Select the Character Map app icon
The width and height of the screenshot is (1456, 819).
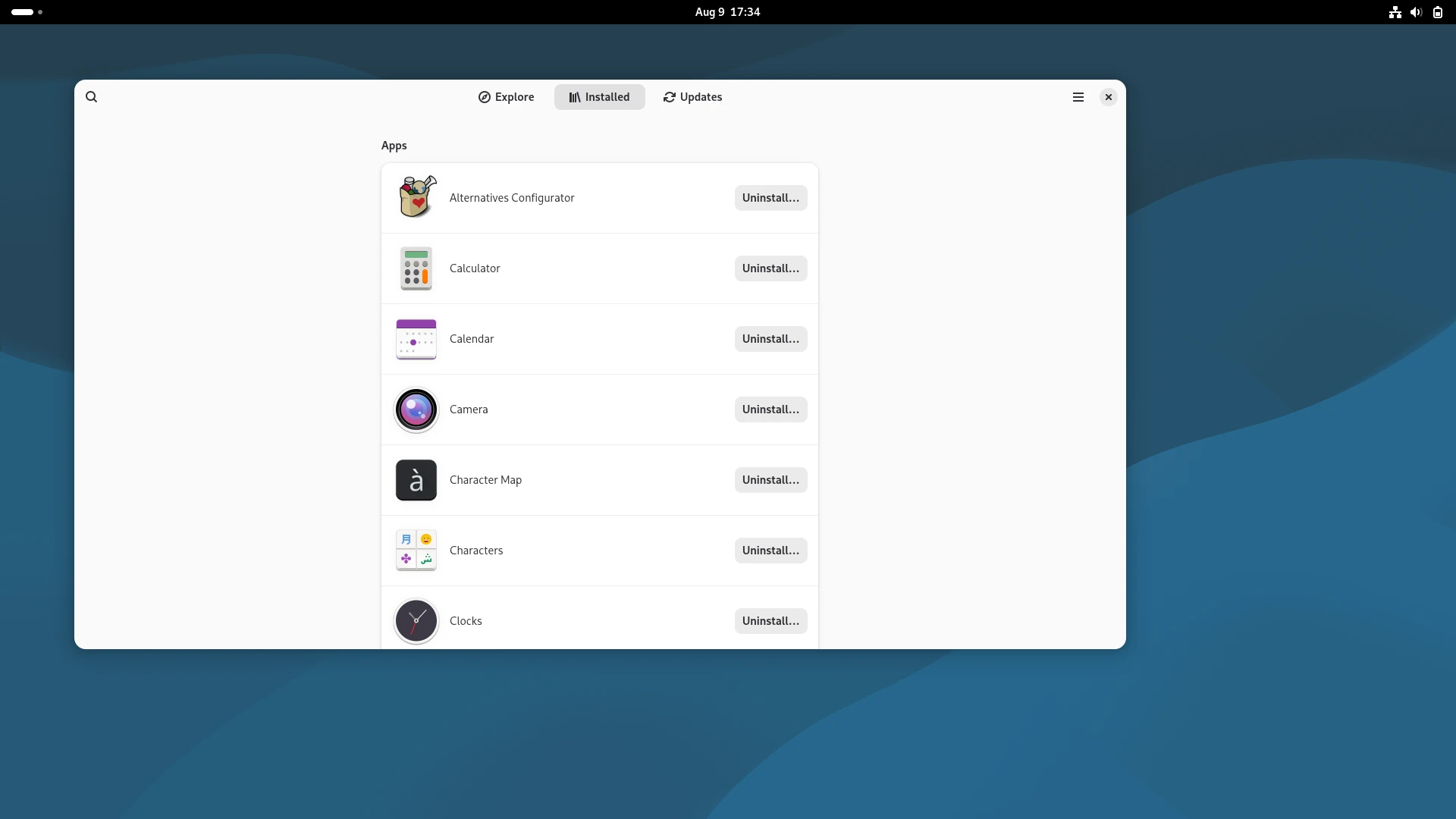click(416, 479)
